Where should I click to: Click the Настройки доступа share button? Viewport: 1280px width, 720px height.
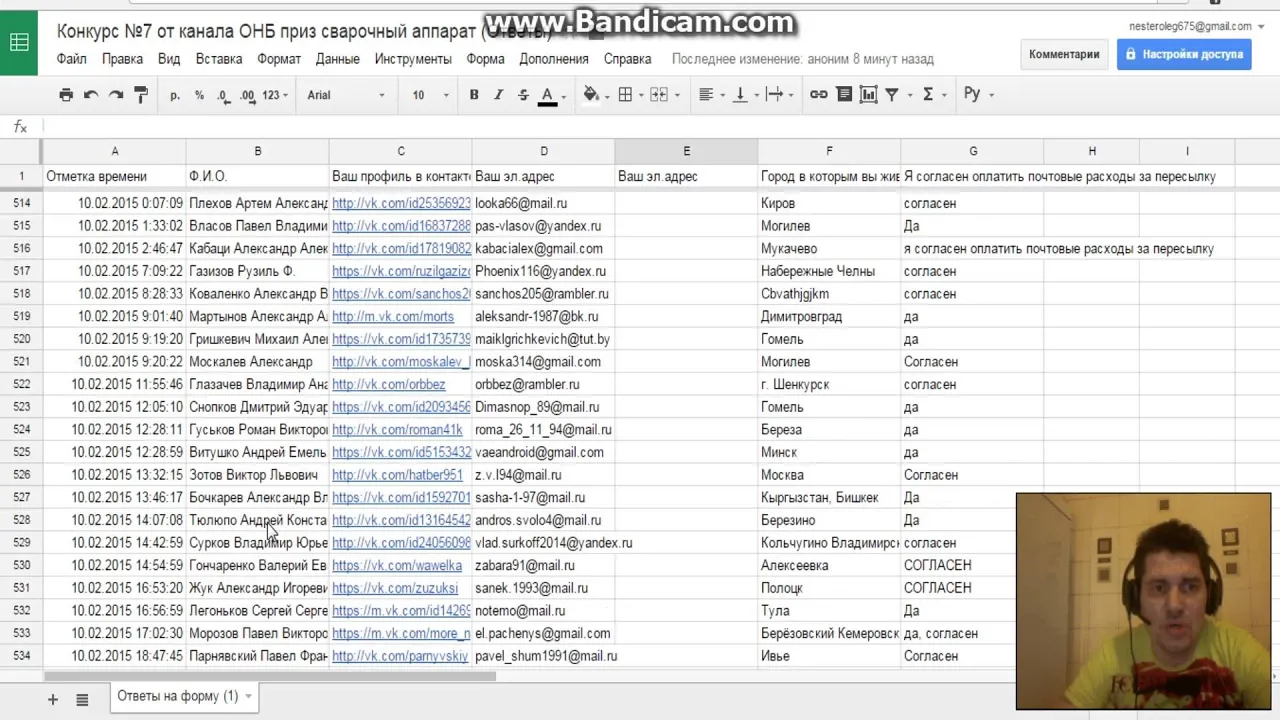click(x=1184, y=54)
